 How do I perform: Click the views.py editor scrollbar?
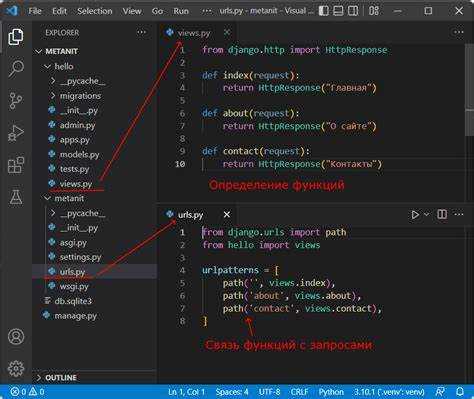point(469,90)
